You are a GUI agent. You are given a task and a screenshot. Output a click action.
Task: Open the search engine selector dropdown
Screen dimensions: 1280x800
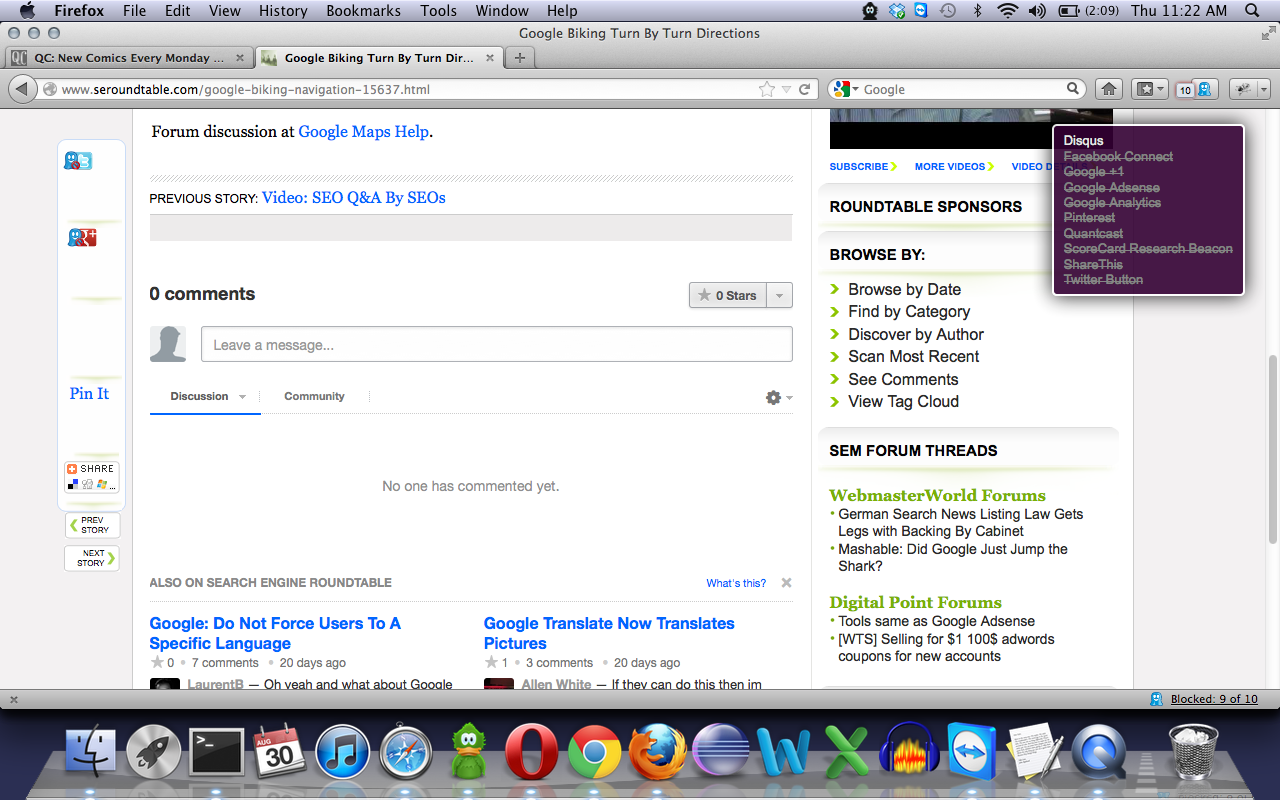(846, 89)
